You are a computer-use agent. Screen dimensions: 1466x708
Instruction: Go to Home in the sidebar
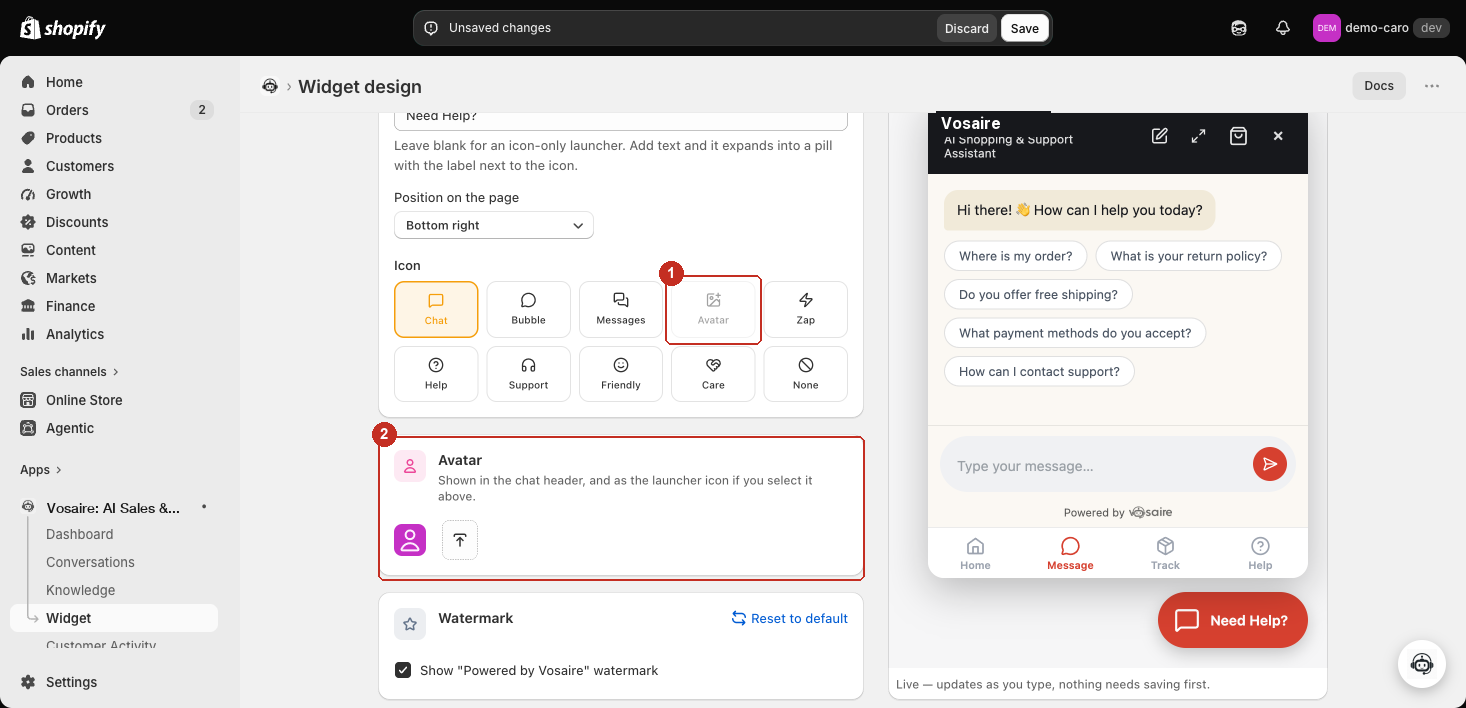pos(114,82)
